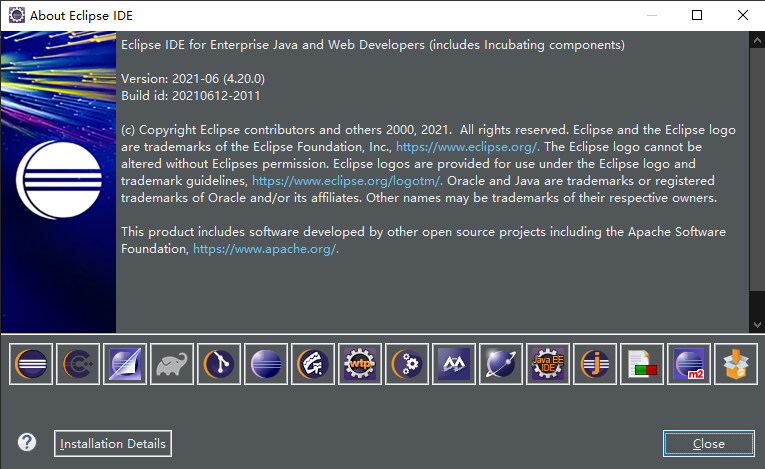Click the 'Eclipse IDE for Enterprise Java' heading
The image size is (765, 469).
(x=373, y=45)
